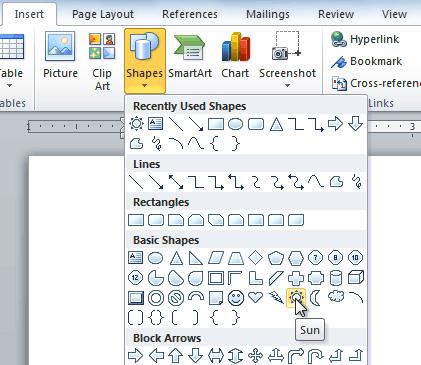This screenshot has width=421, height=365.
Task: Choose the Moon shape
Action: tap(315, 298)
